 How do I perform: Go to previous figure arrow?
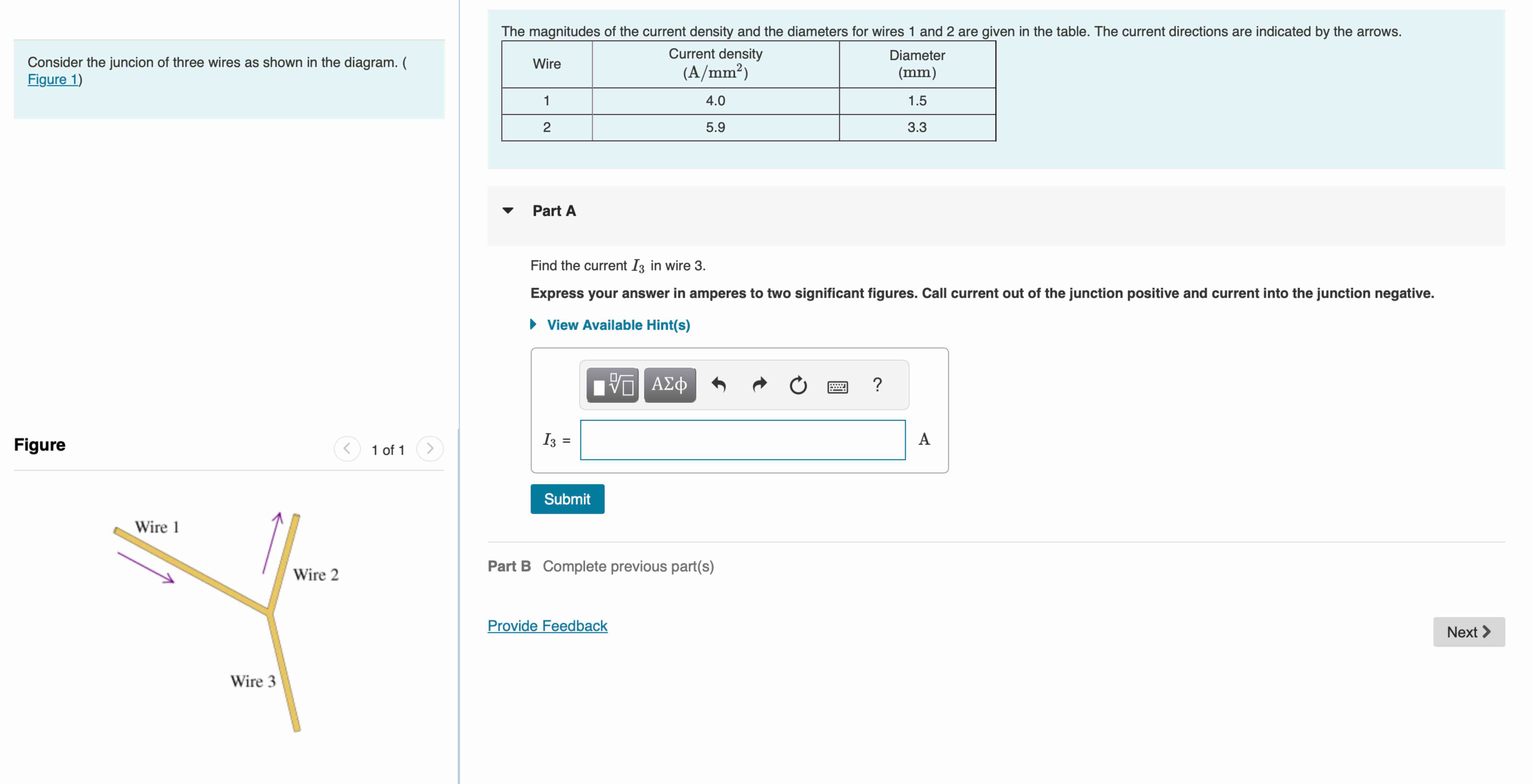tap(347, 449)
